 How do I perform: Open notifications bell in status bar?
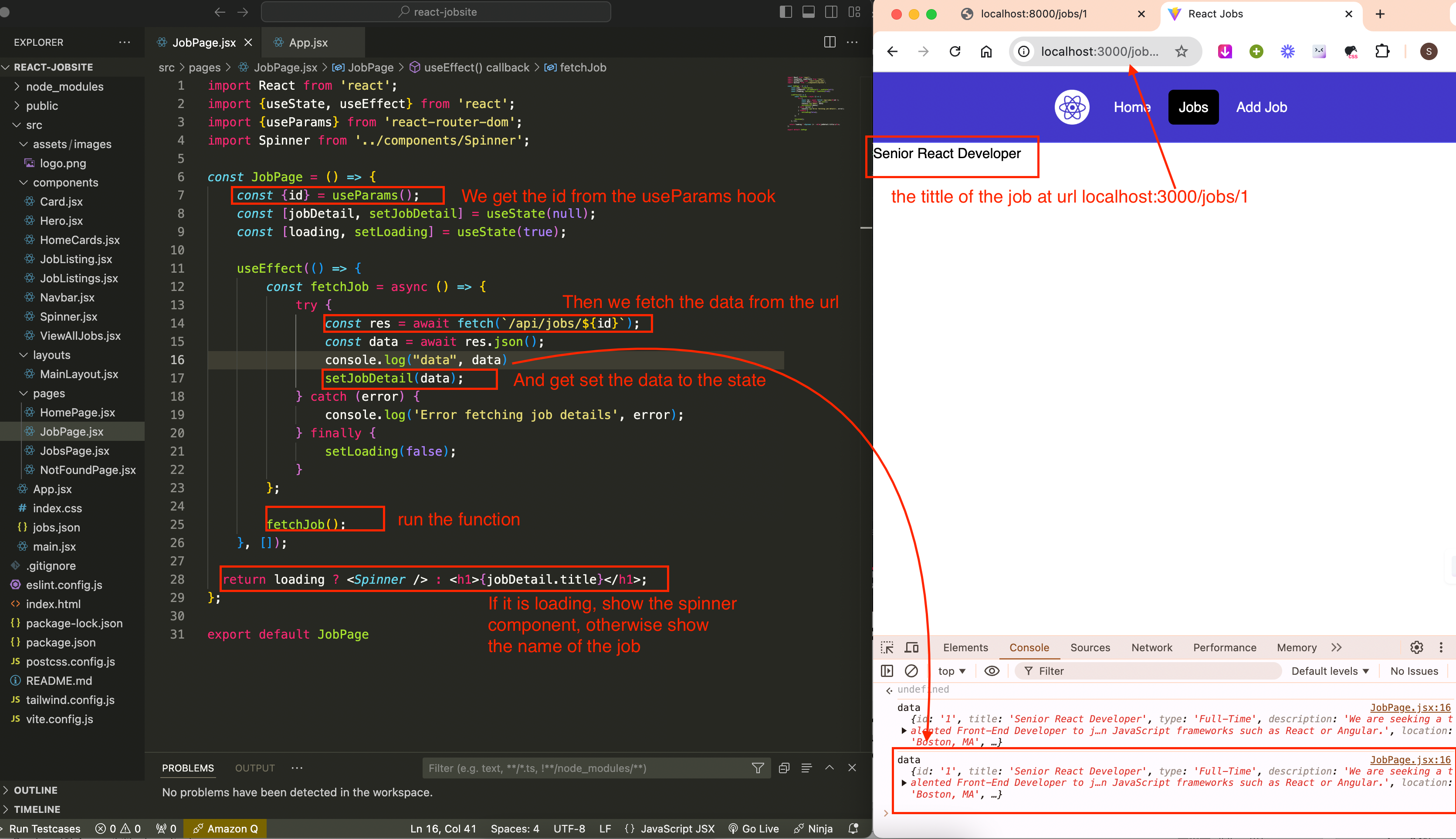click(x=853, y=829)
